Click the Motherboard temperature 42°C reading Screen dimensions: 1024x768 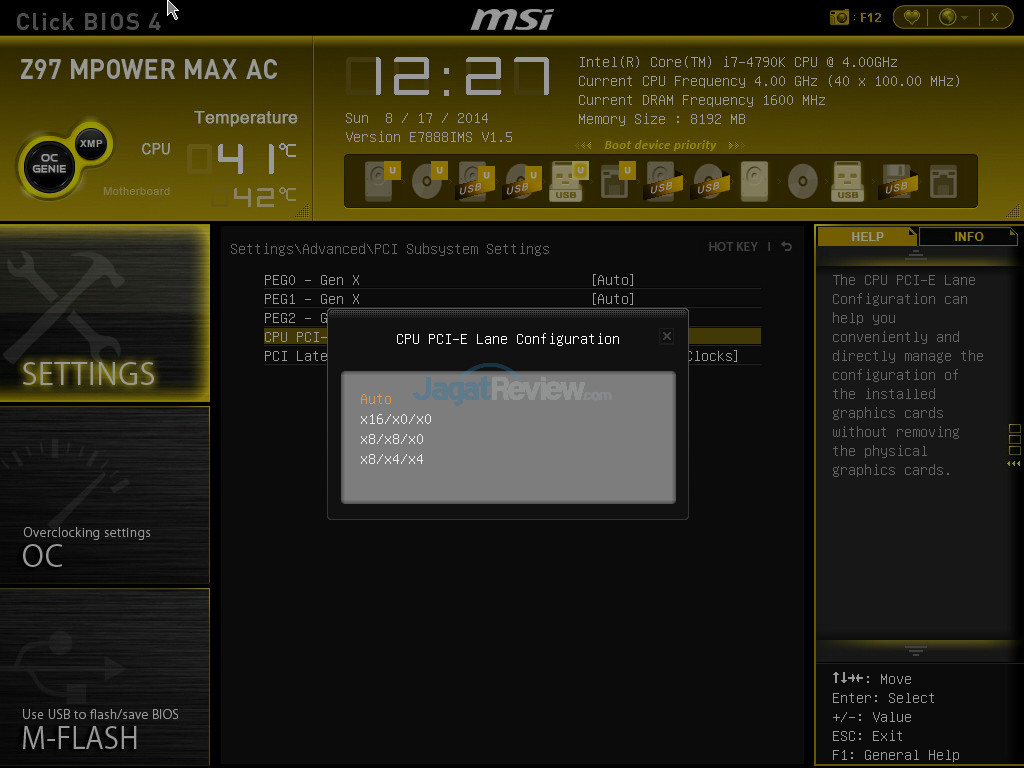tap(255, 197)
